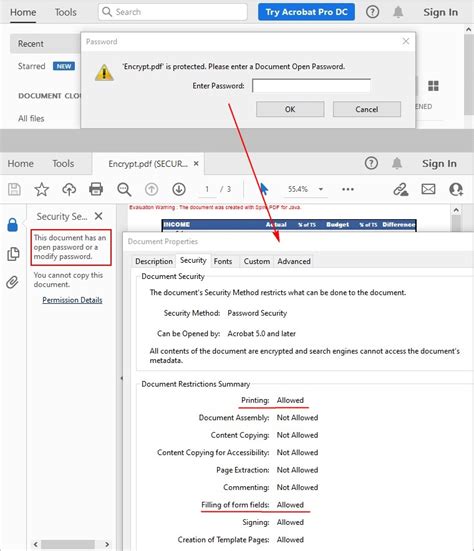Open the Encrypt.pdf document tab
474x551 pixels.
pyautogui.click(x=148, y=164)
